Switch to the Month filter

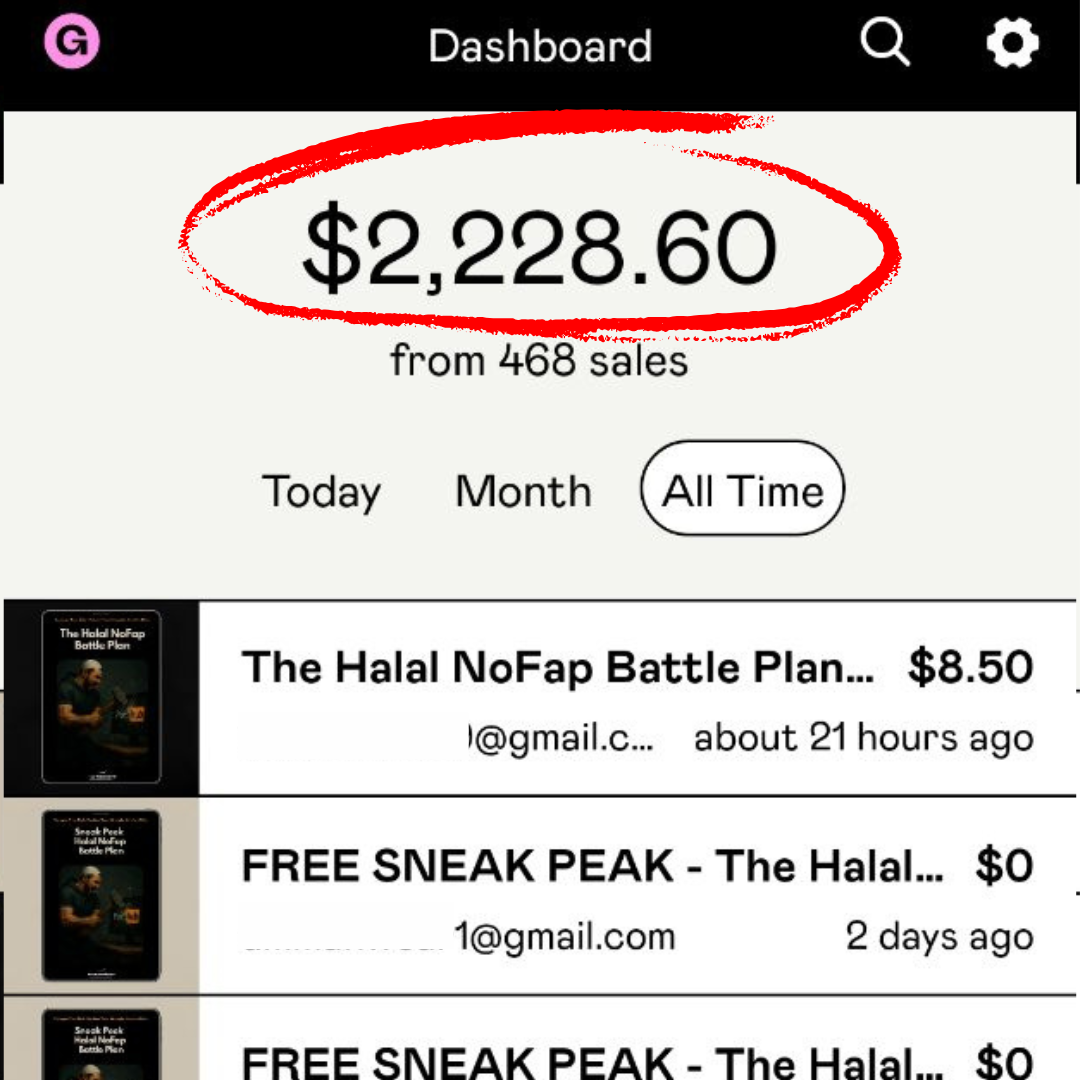click(x=523, y=492)
